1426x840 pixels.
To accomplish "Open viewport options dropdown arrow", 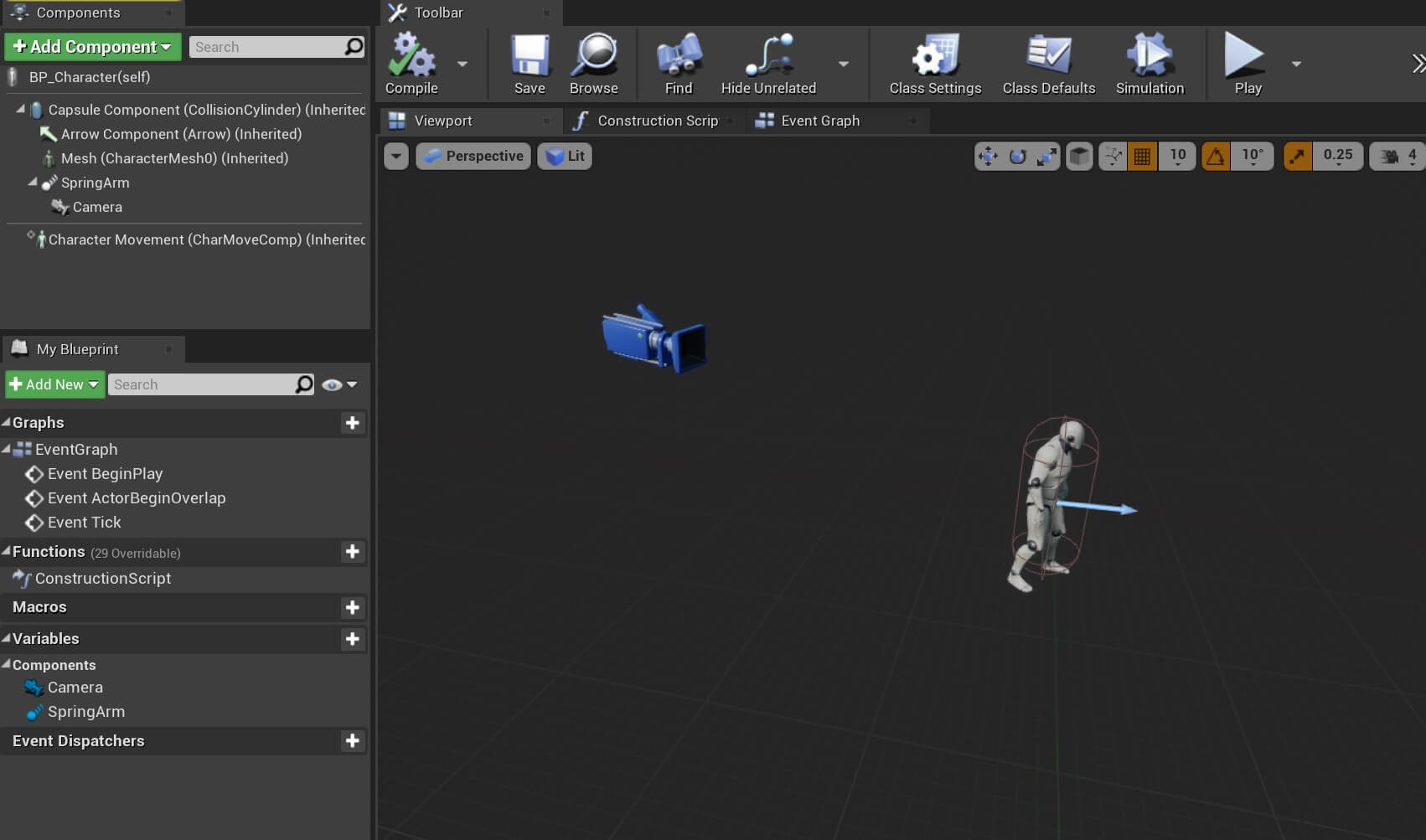I will [x=396, y=156].
